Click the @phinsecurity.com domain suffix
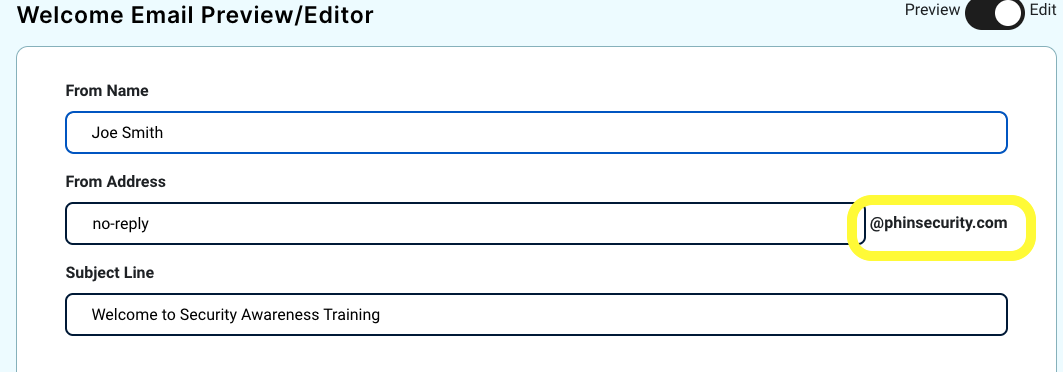Viewport: 1063px width, 372px height. click(938, 223)
